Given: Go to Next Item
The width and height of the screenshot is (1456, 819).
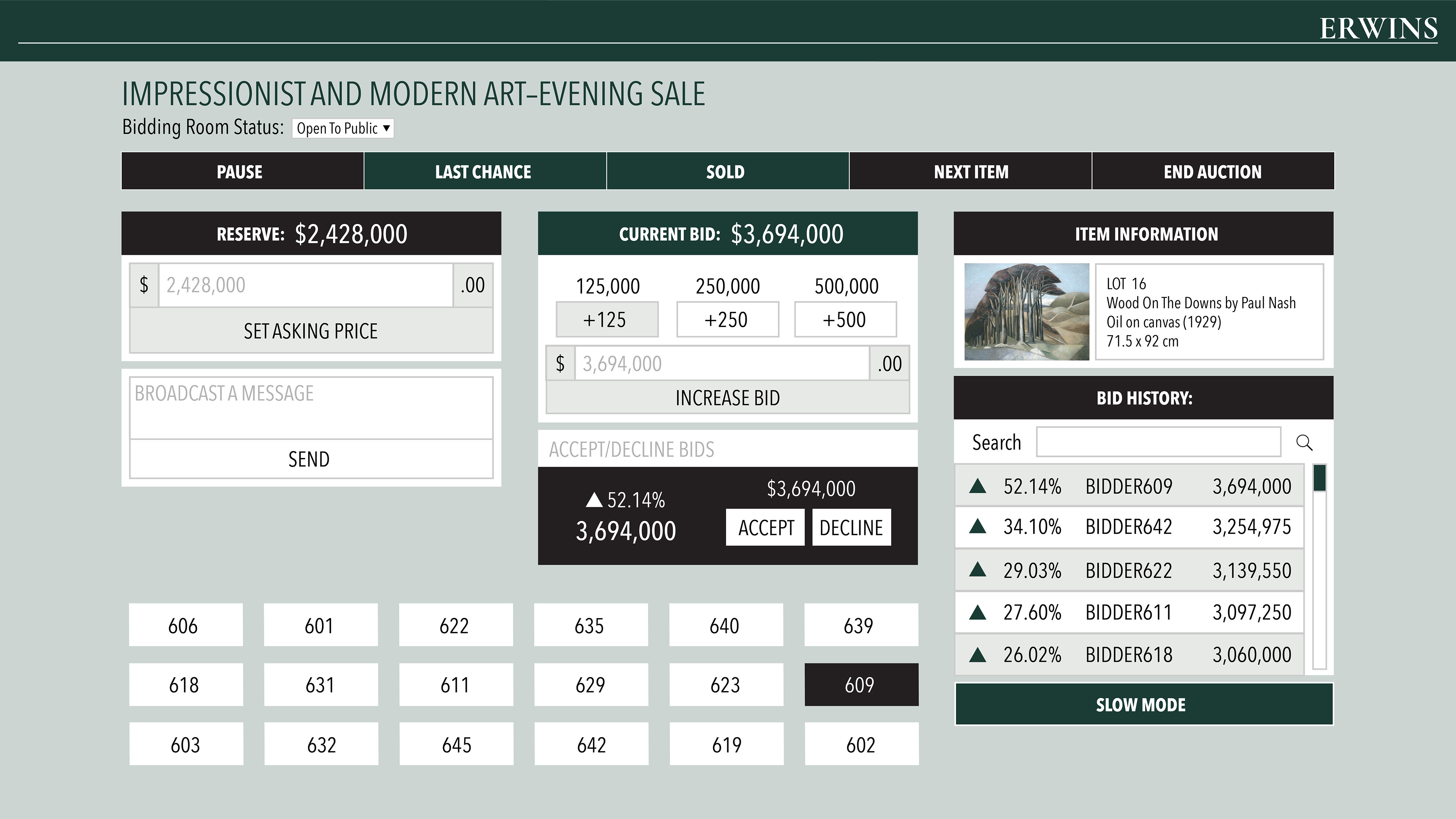Looking at the screenshot, I should click(x=970, y=171).
